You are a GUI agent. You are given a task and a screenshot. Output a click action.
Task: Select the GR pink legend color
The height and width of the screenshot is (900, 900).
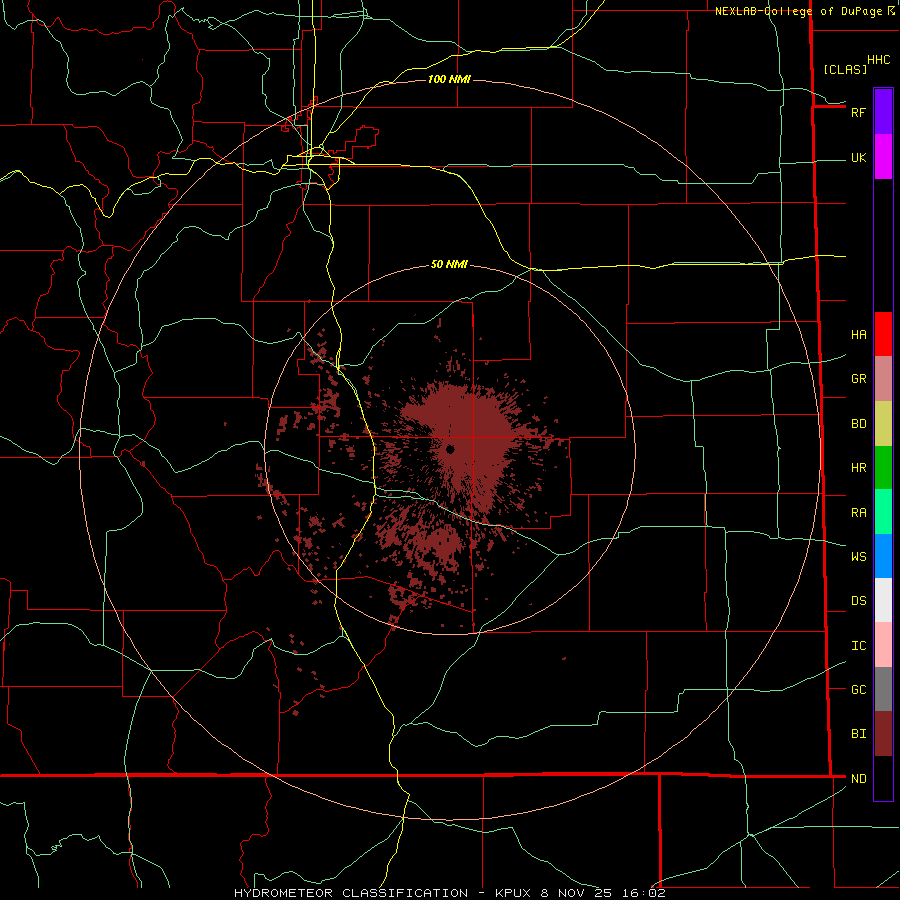[883, 379]
